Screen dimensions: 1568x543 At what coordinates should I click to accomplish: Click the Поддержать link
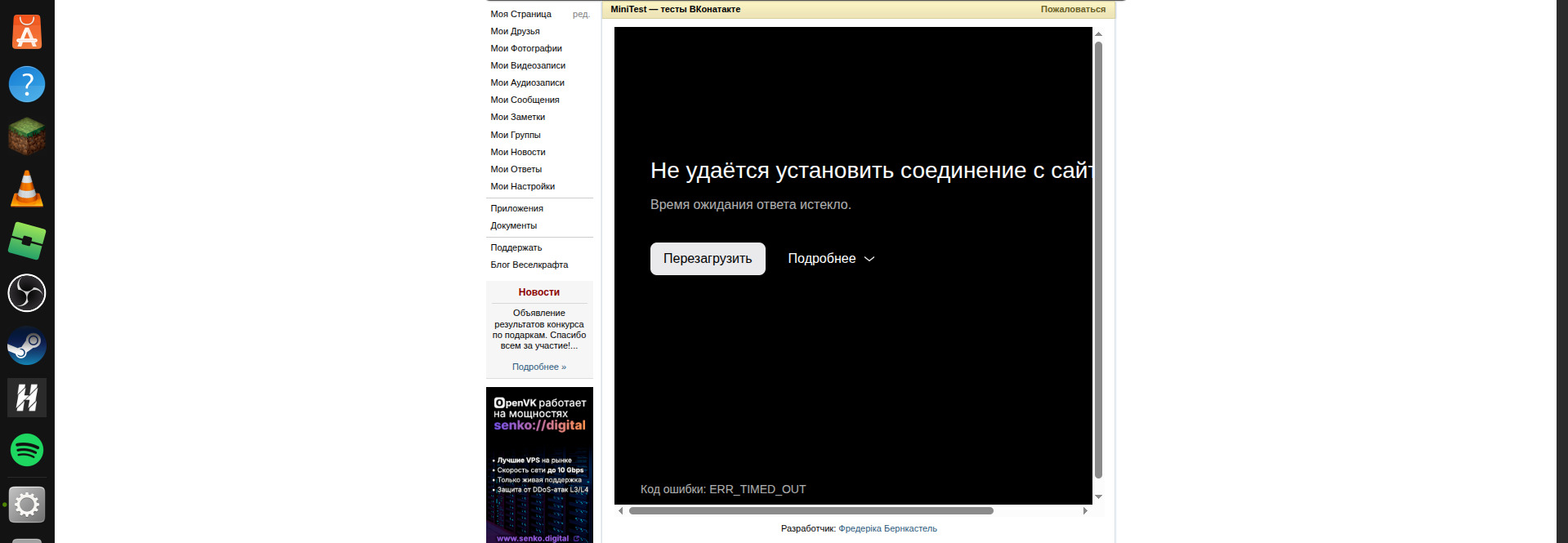(516, 247)
